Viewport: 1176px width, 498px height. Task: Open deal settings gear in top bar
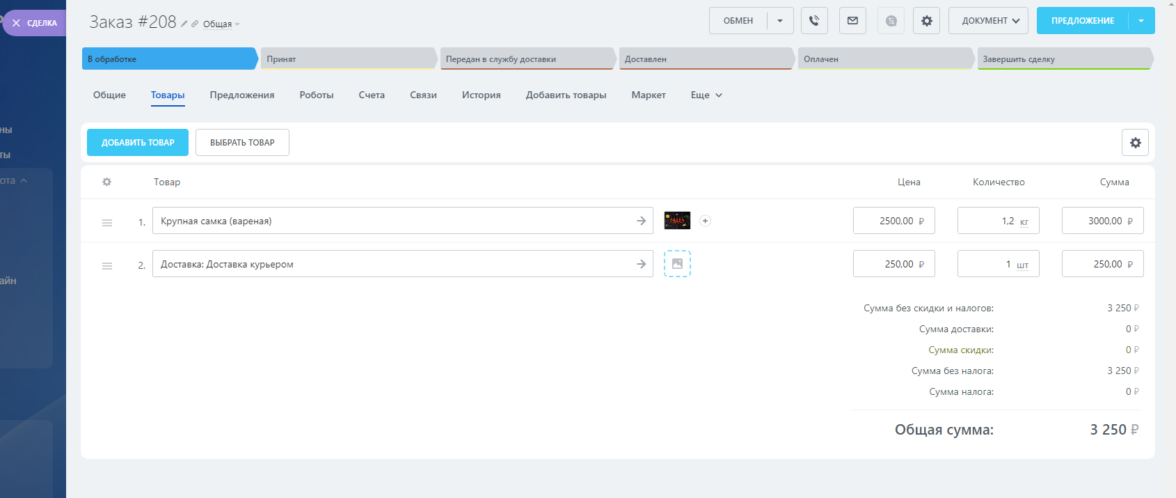(926, 21)
